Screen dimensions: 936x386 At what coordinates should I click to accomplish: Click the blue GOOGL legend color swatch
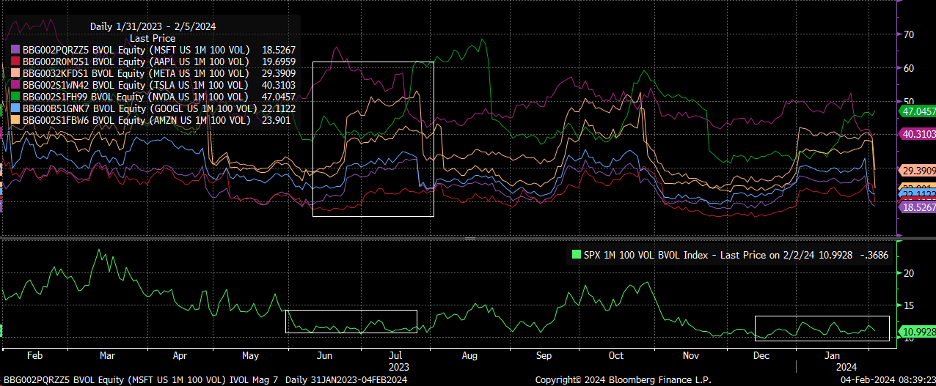(x=17, y=109)
